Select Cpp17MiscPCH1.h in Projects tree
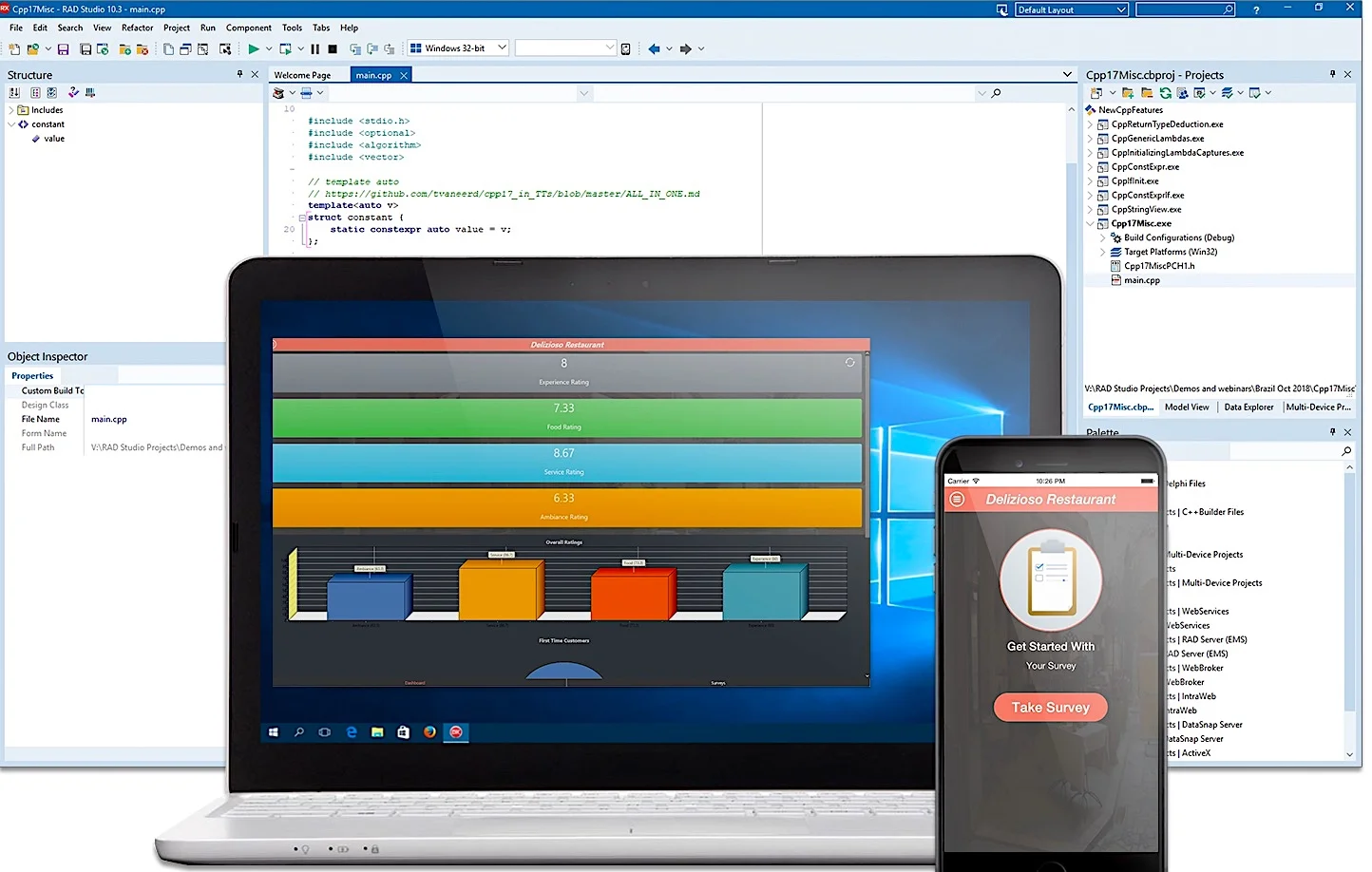 click(x=1159, y=266)
